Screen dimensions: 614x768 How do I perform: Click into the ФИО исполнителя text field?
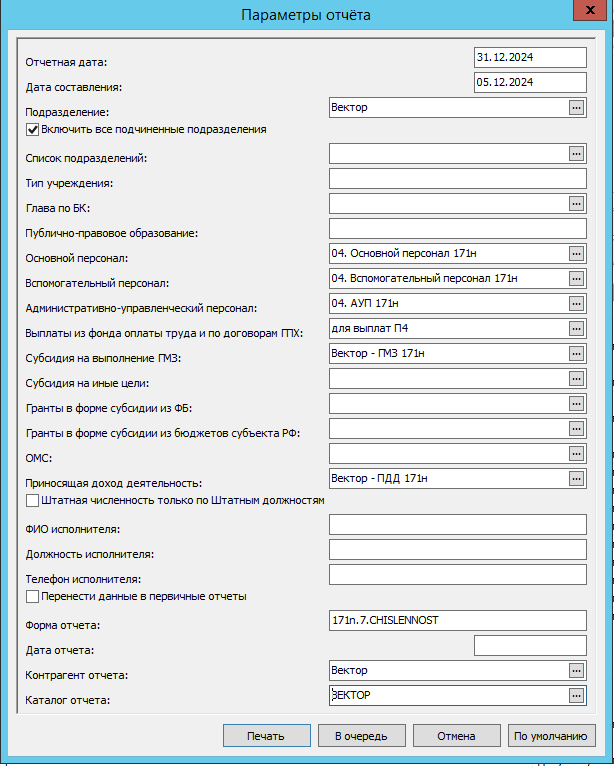pos(457,524)
